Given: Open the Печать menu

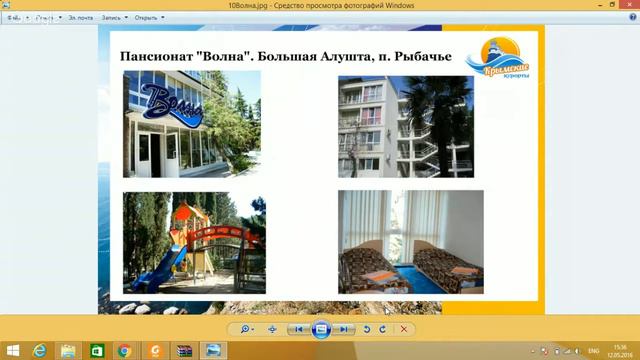Looking at the screenshot, I should pos(49,18).
